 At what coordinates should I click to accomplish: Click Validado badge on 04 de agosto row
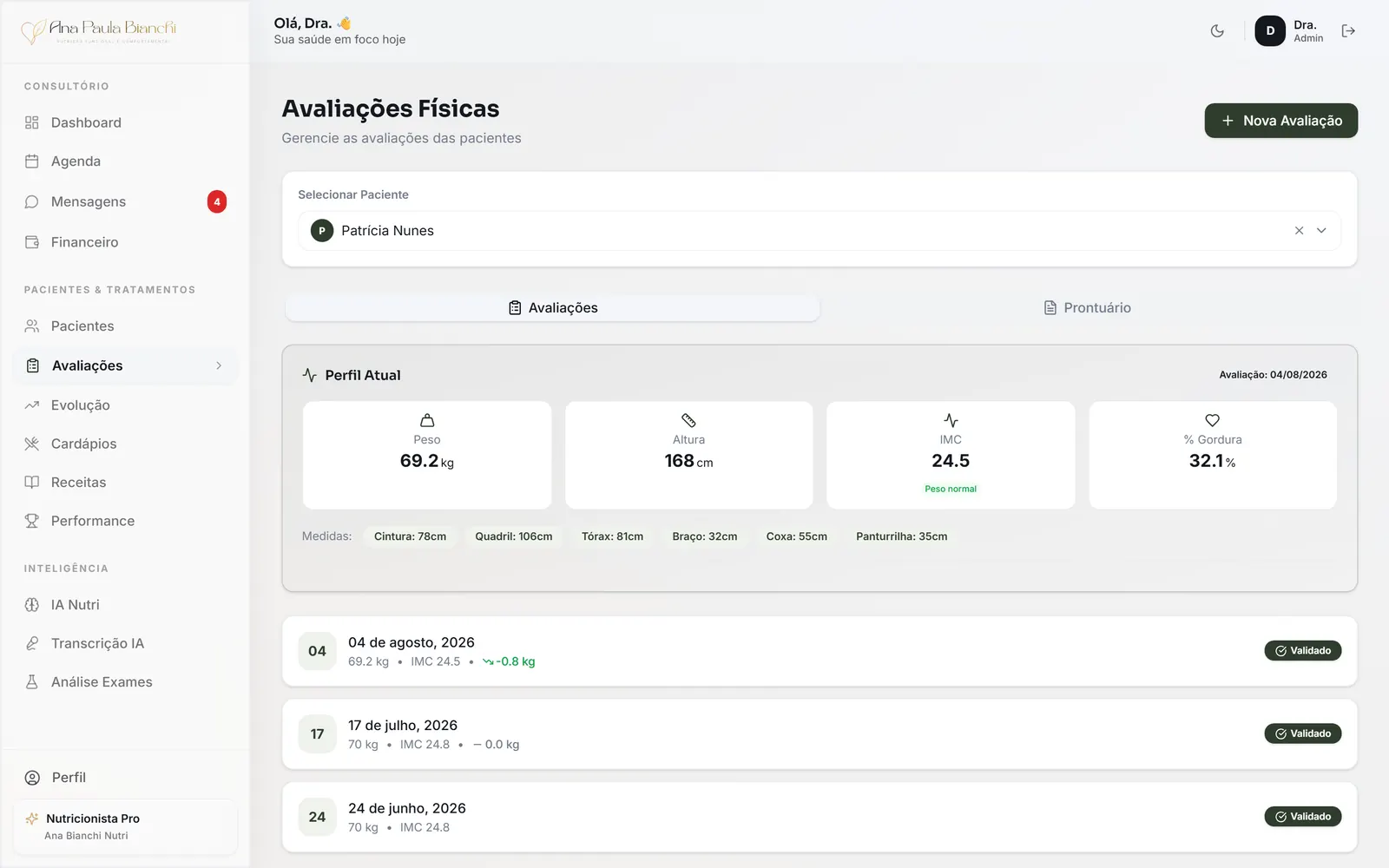[1302, 651]
